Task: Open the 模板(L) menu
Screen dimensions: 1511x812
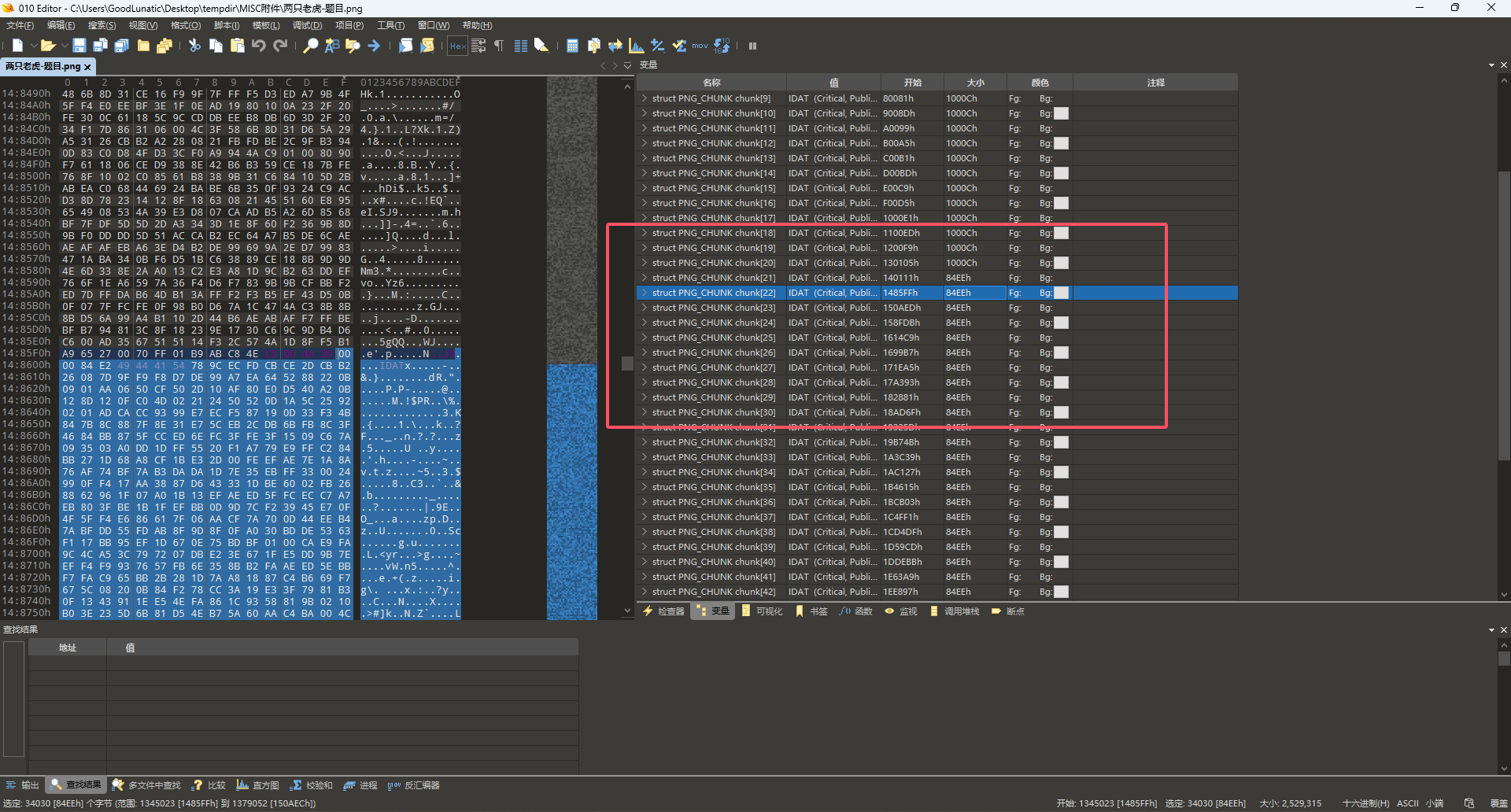Action: click(x=266, y=25)
